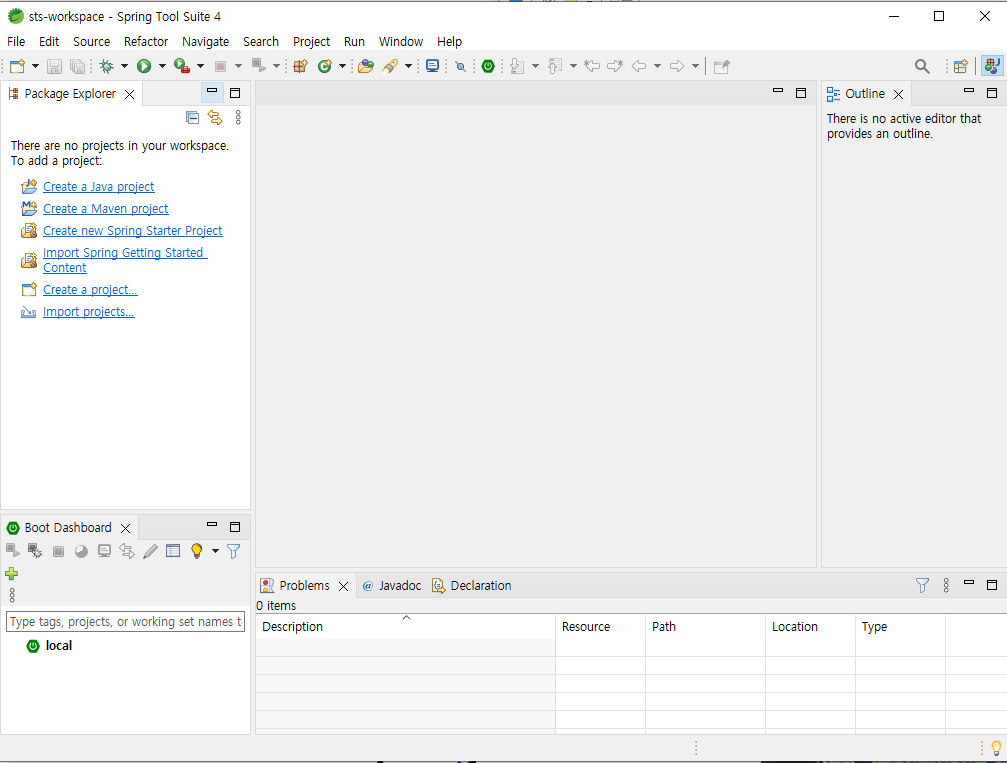
Task: Click the Previous Annotation toolbar icon
Action: 555,66
